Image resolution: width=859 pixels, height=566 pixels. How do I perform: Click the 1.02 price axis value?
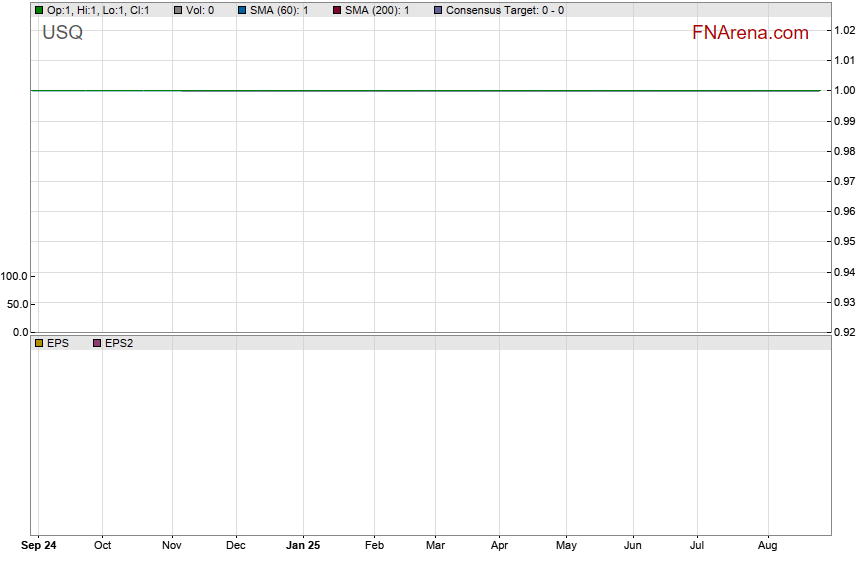[843, 30]
